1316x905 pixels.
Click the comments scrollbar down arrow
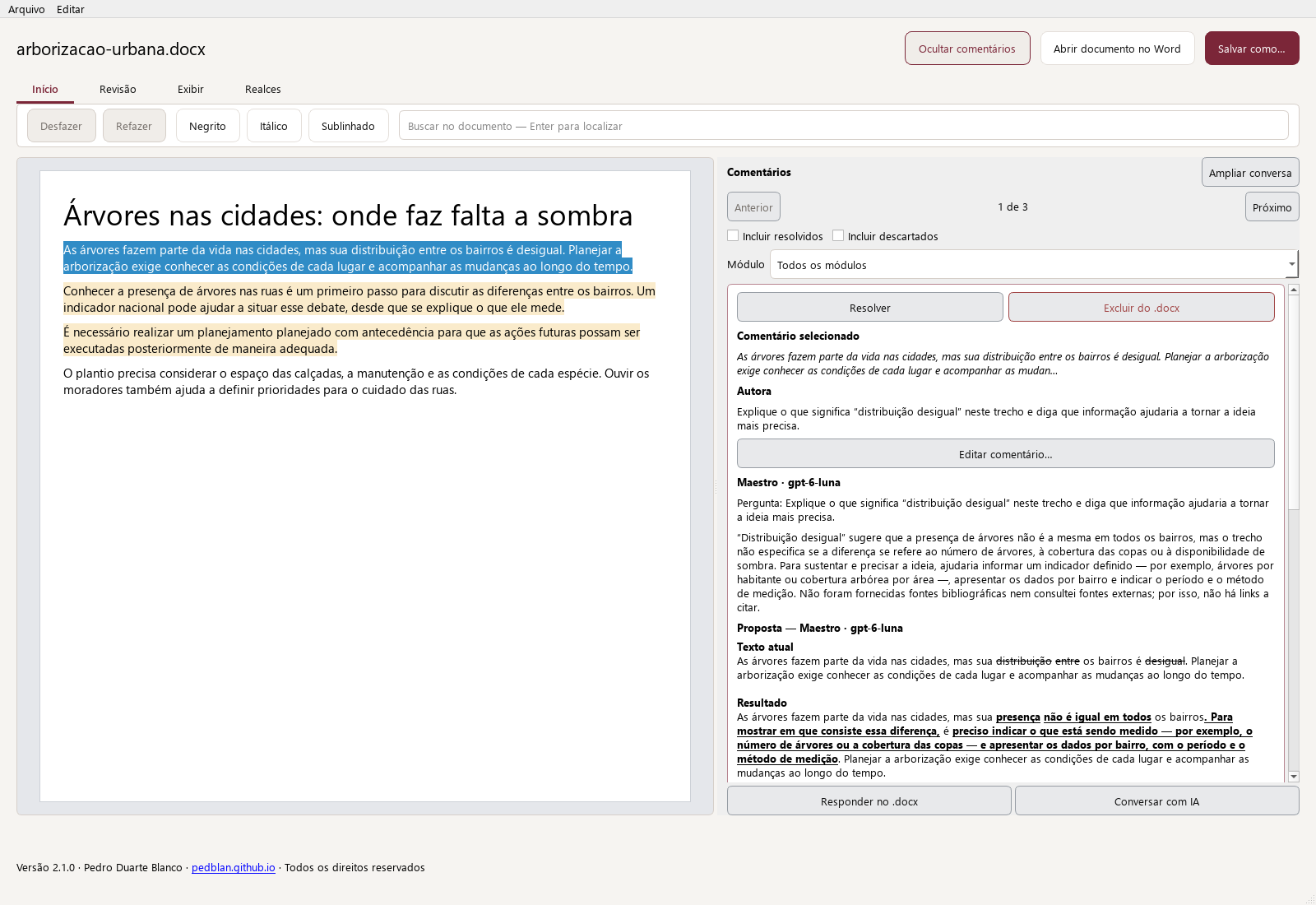(1294, 776)
